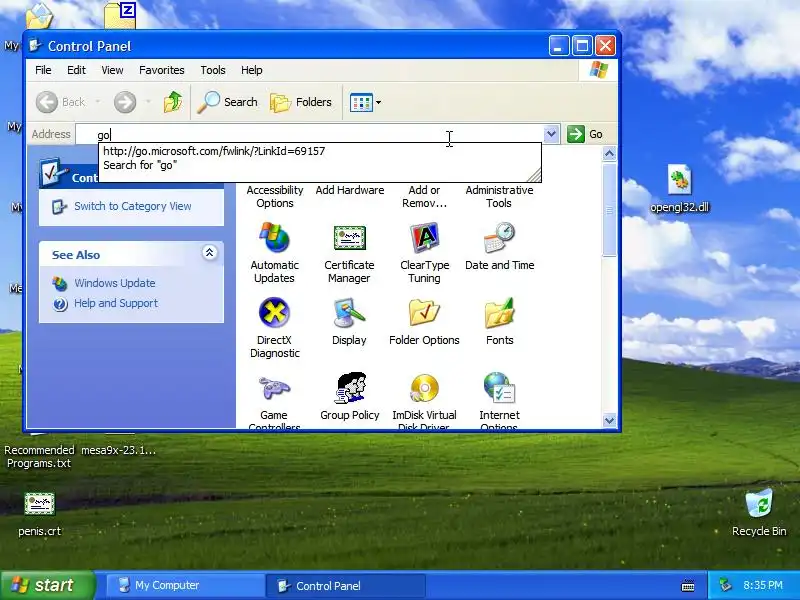Screen dimensions: 800x600
Task: Select Recommended Programs.txt desktop file
Action: click(39, 457)
